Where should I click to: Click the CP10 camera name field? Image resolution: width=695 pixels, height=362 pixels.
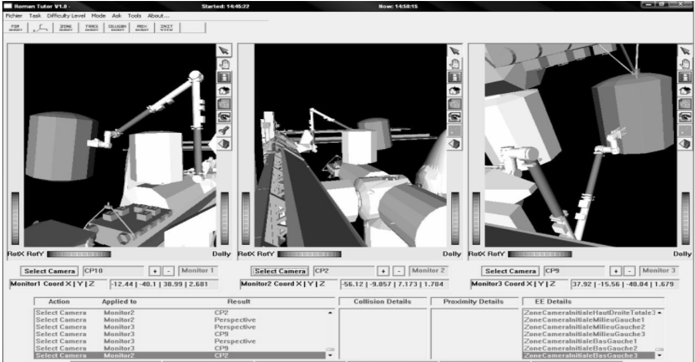(x=113, y=271)
